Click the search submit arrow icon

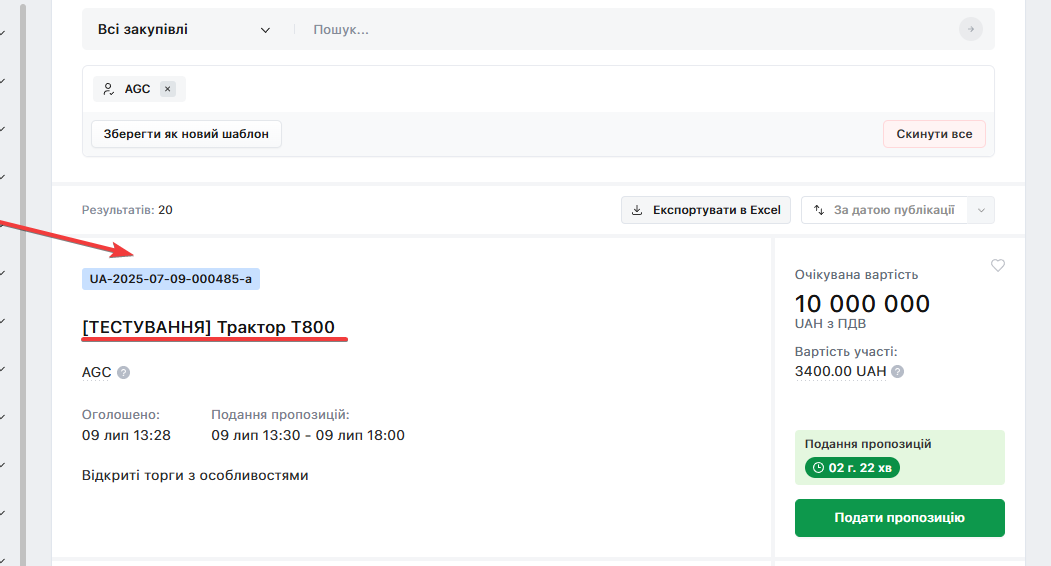[970, 29]
